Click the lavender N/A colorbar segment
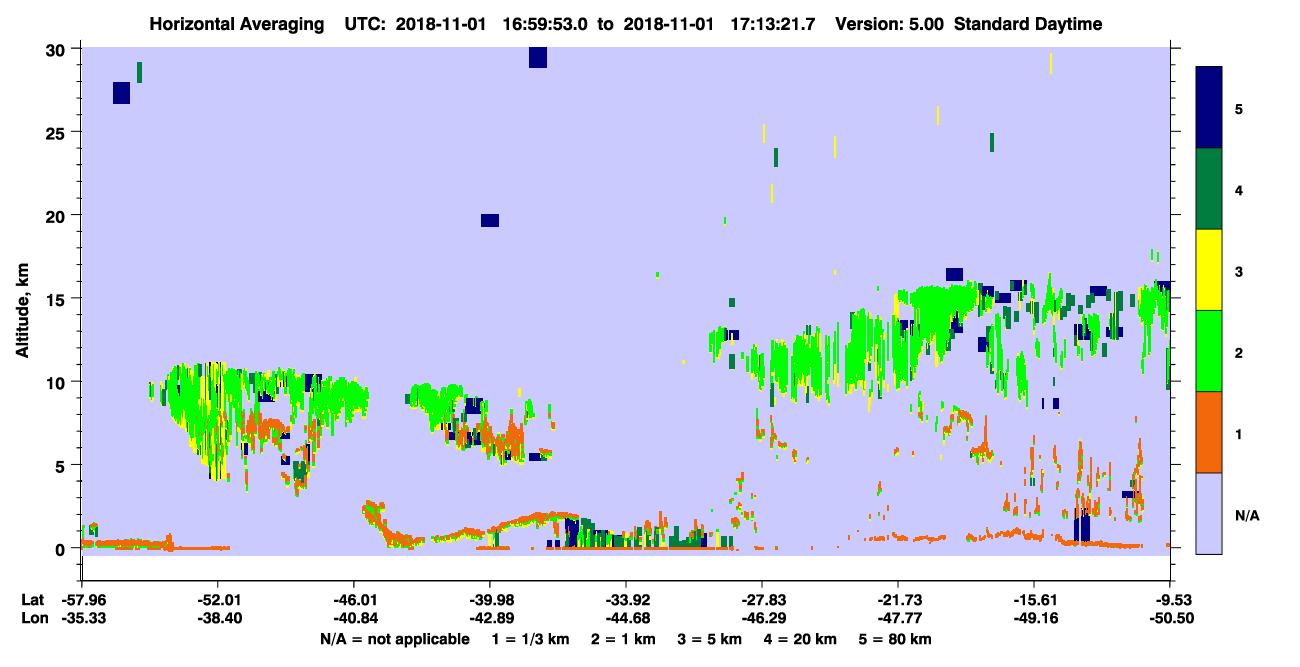The height and width of the screenshot is (667, 1300). (1209, 513)
